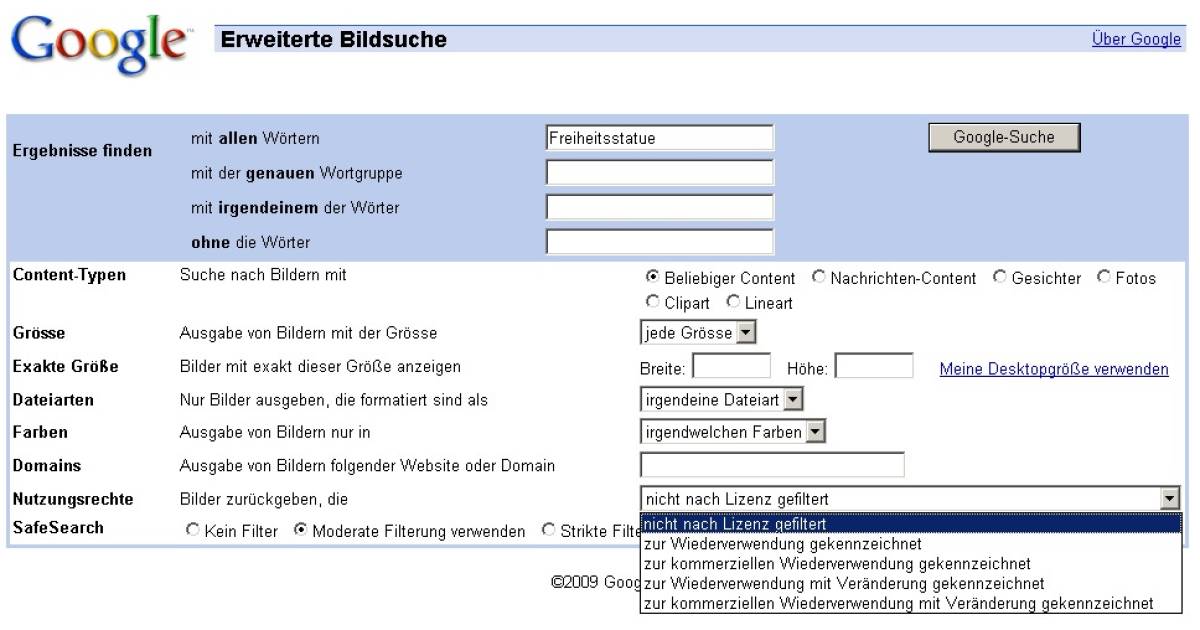Select the Clipart radio button

point(652,301)
